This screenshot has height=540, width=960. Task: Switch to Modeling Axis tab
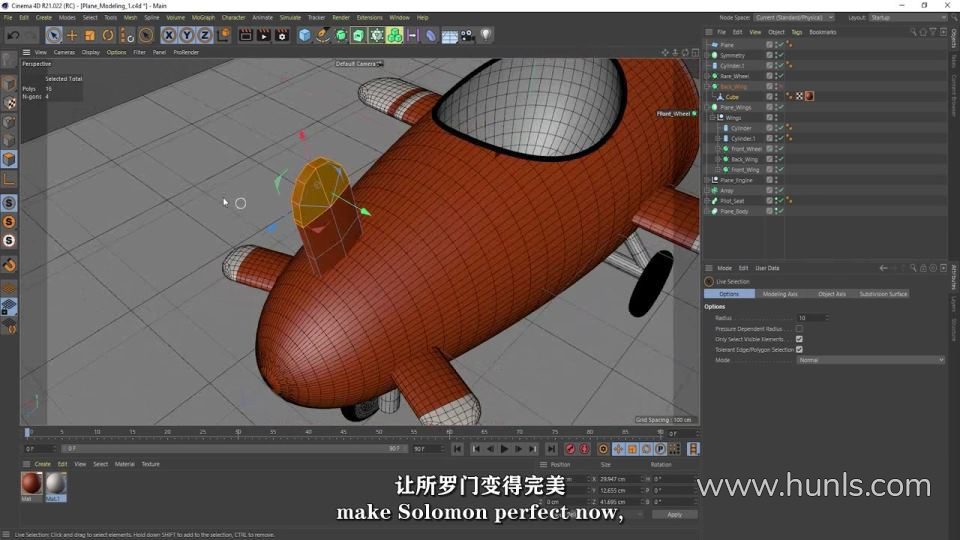[x=780, y=294]
